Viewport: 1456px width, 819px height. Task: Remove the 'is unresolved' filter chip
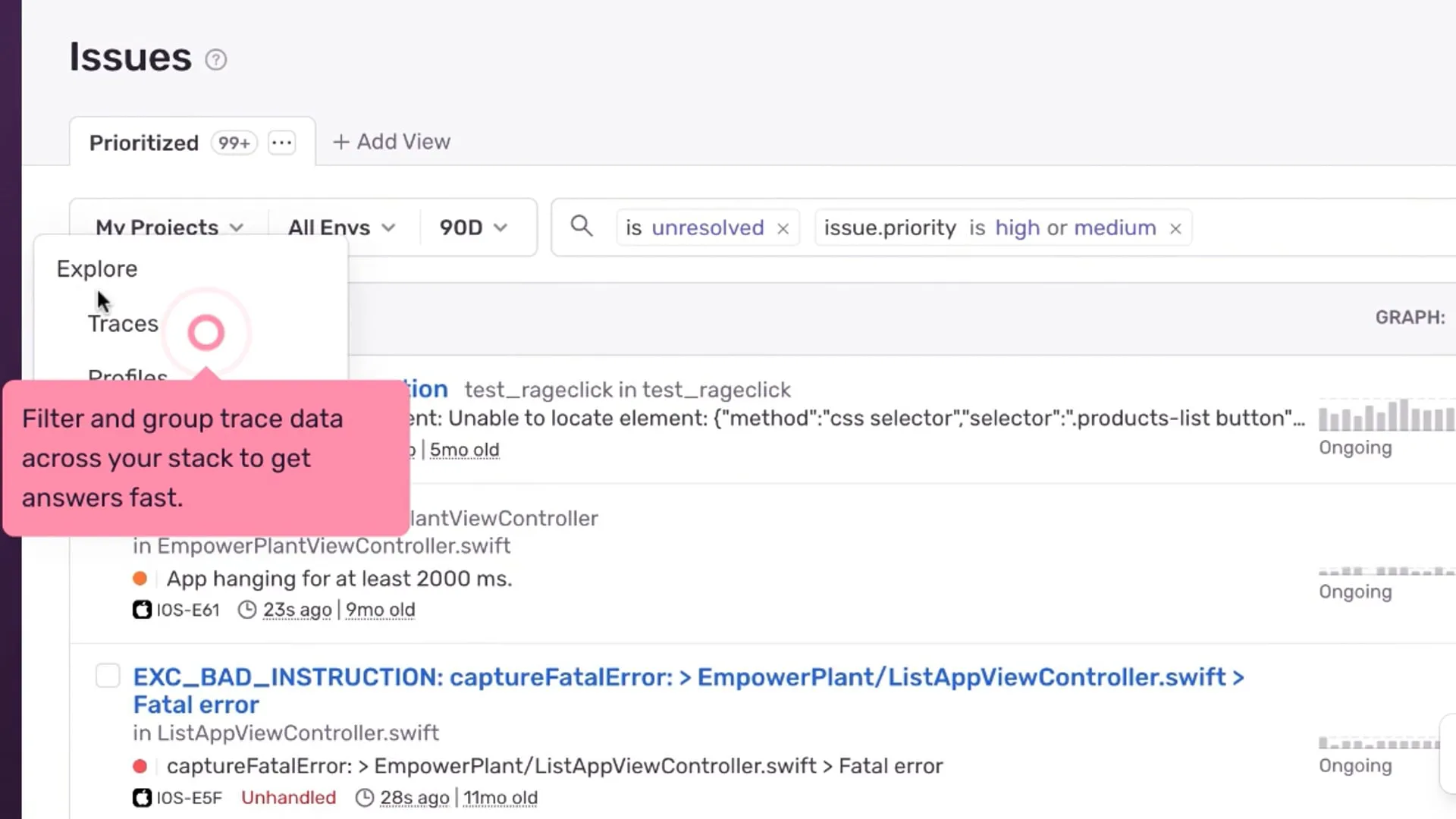tap(783, 228)
